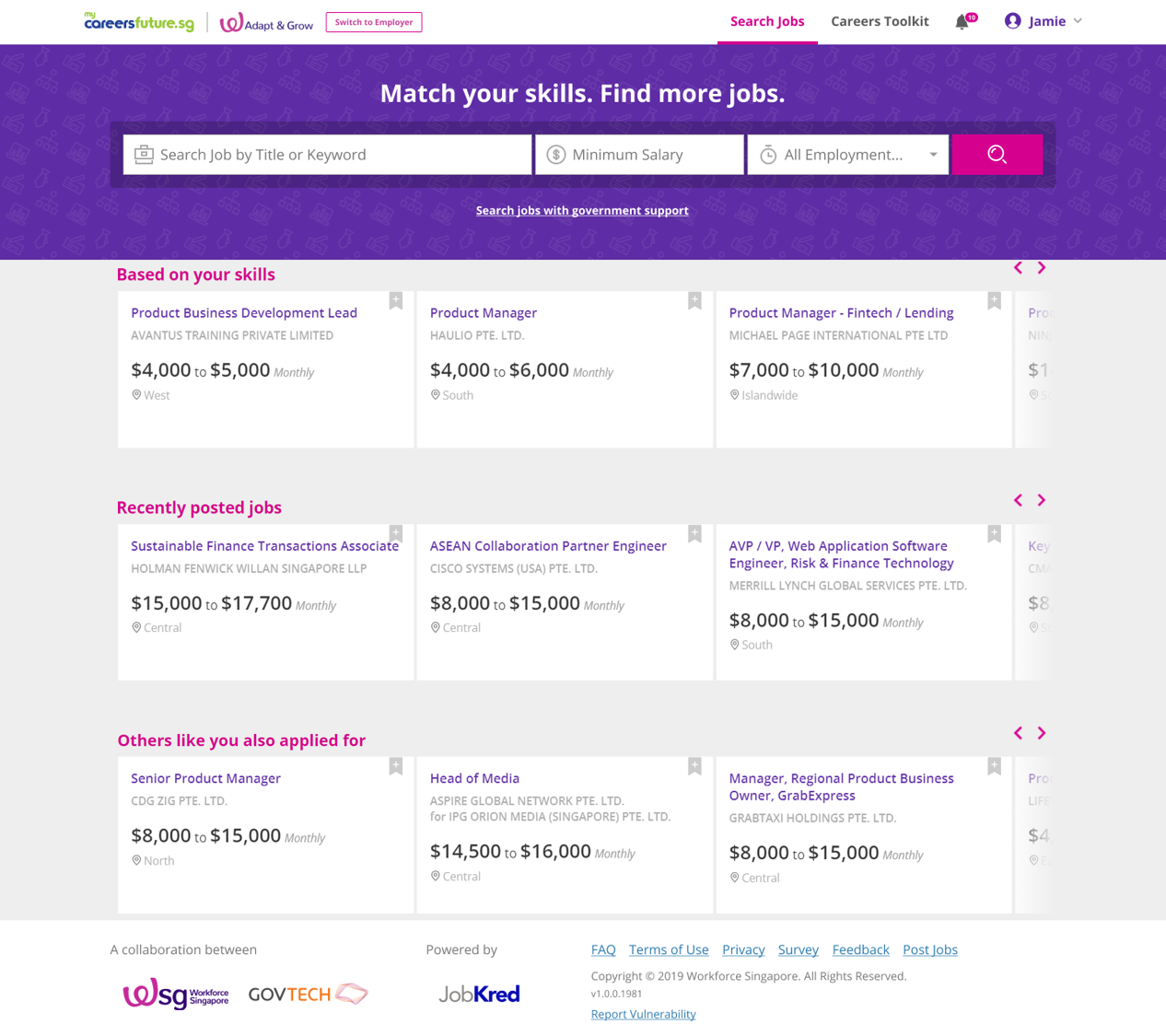Open the Feedback footer link

[x=861, y=949]
